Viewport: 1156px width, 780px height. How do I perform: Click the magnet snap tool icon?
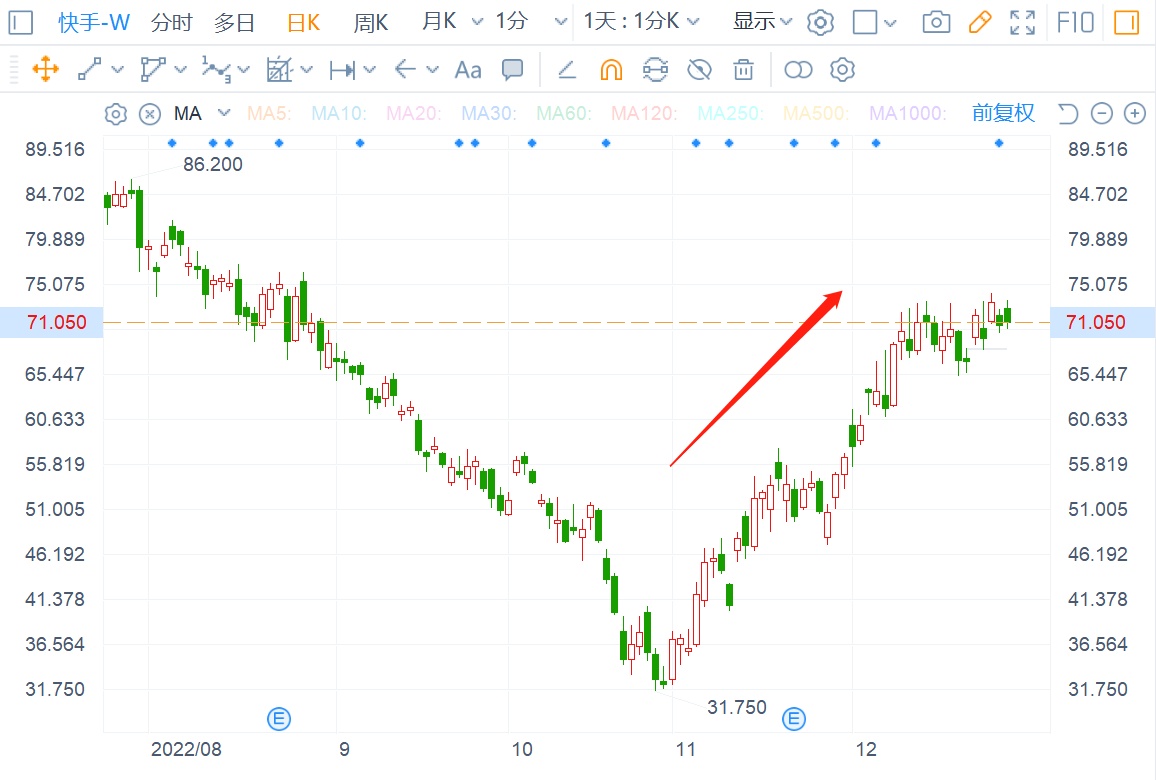click(x=611, y=69)
